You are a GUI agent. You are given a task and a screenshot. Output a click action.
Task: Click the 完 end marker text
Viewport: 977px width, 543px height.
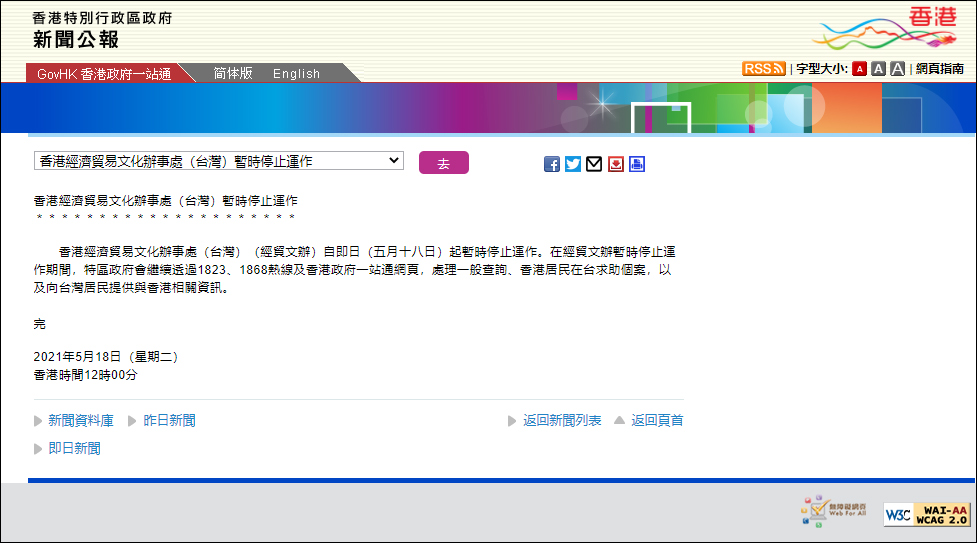(x=39, y=324)
